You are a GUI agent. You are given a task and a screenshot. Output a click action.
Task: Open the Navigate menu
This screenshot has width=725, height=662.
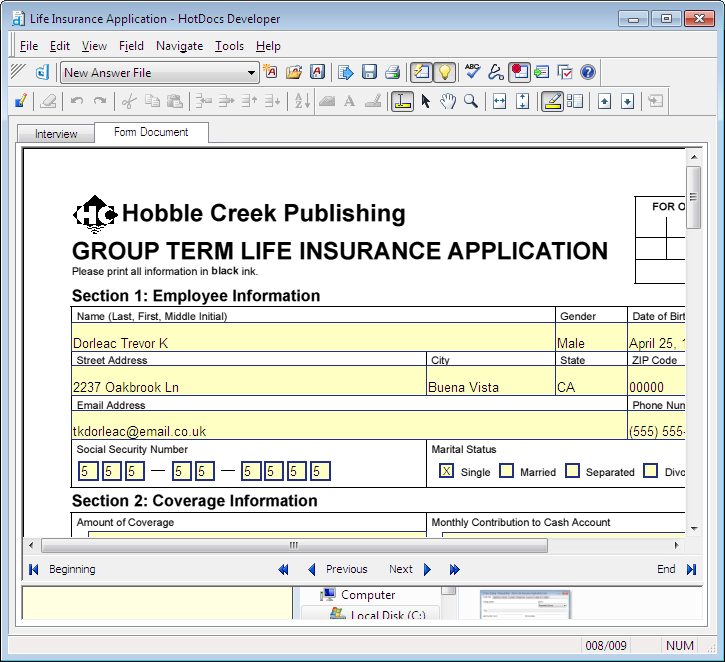pyautogui.click(x=179, y=46)
